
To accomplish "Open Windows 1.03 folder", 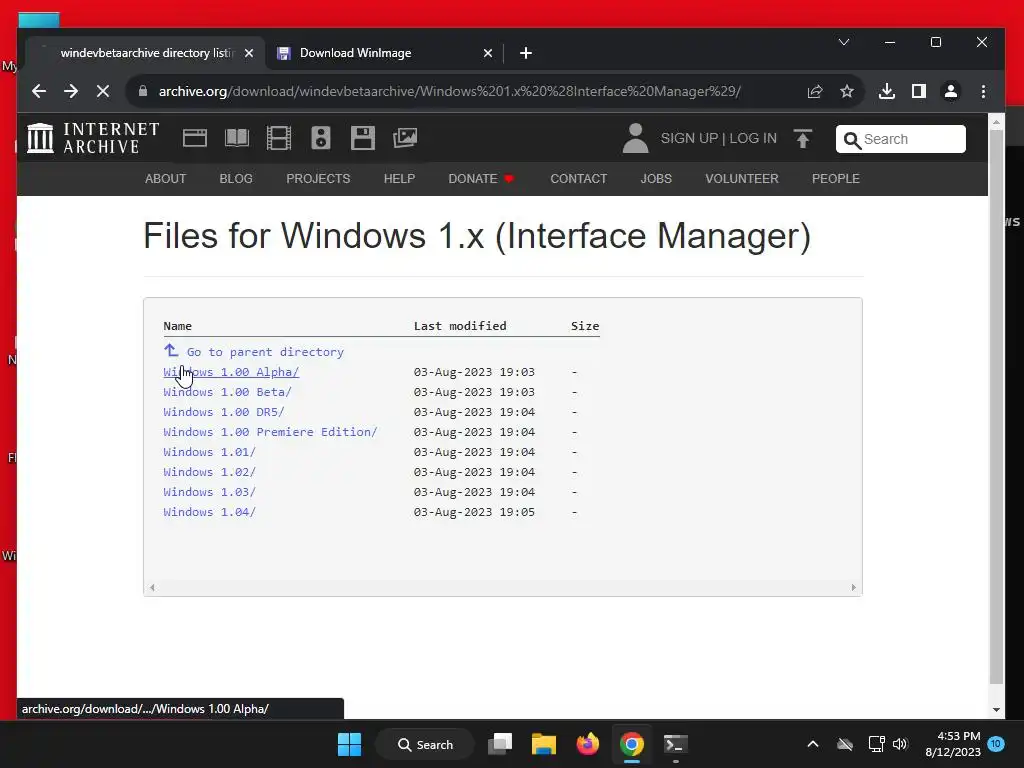I will (x=210, y=492).
